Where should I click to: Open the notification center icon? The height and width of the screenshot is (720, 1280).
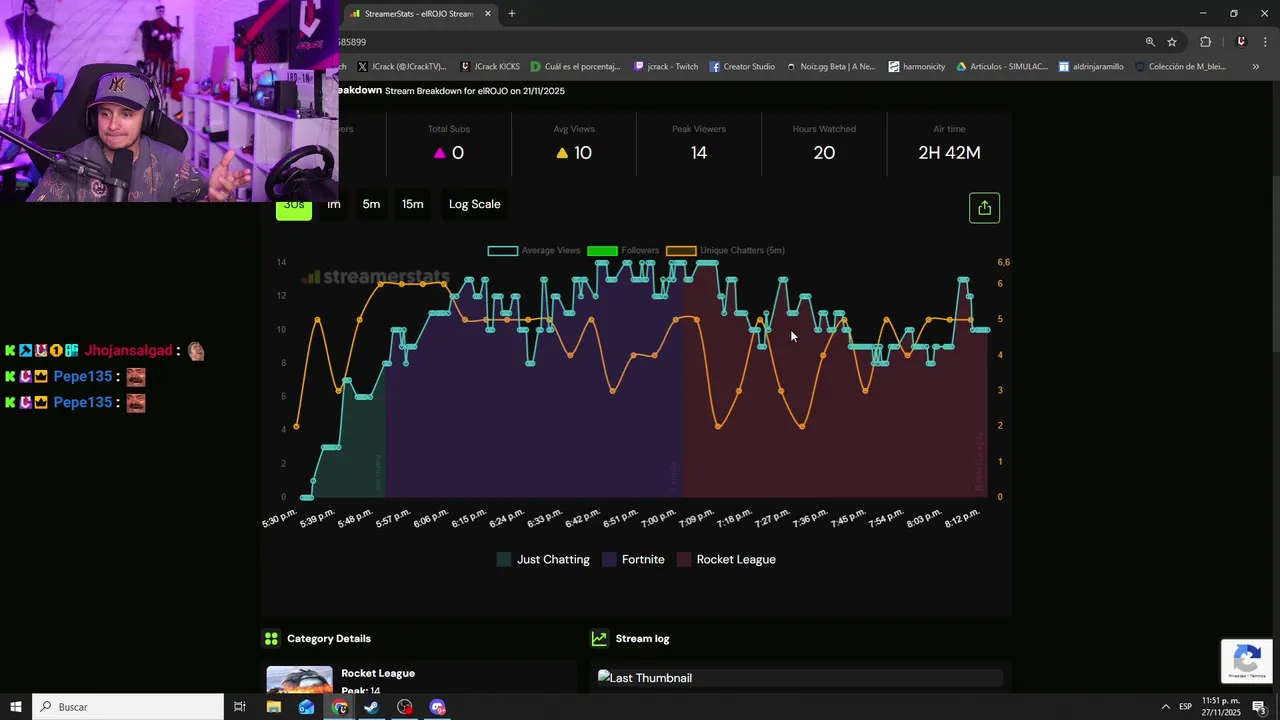pos(1260,707)
